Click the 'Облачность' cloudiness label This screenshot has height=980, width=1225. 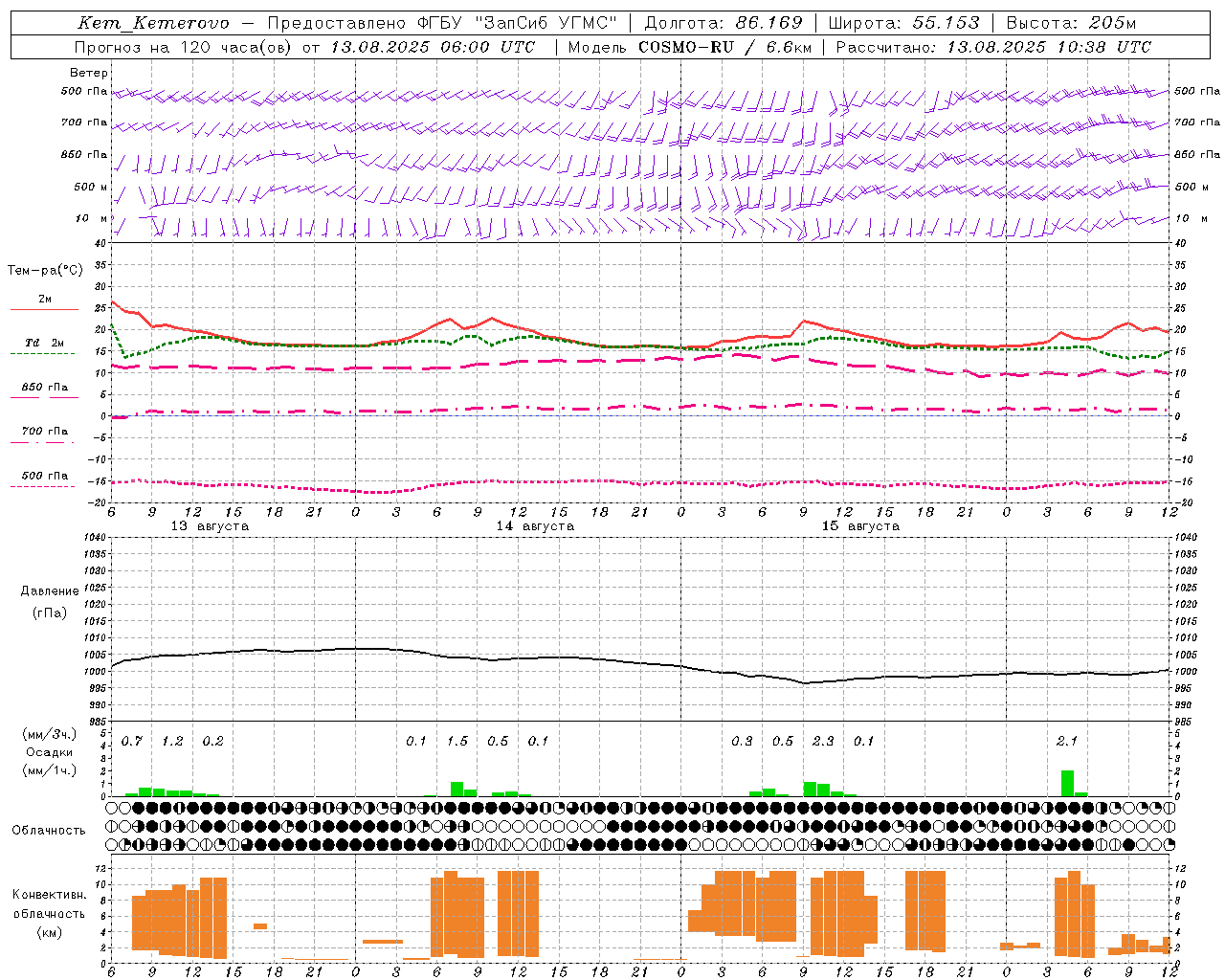click(x=49, y=831)
